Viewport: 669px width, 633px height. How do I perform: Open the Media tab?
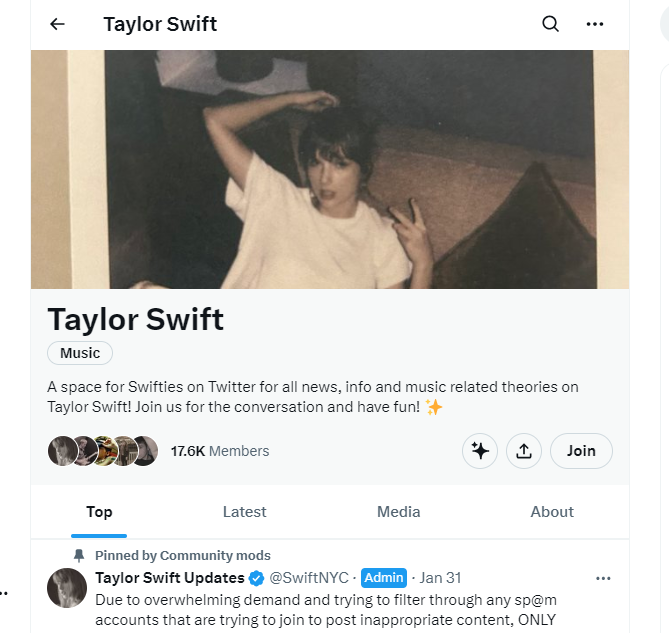tap(398, 512)
